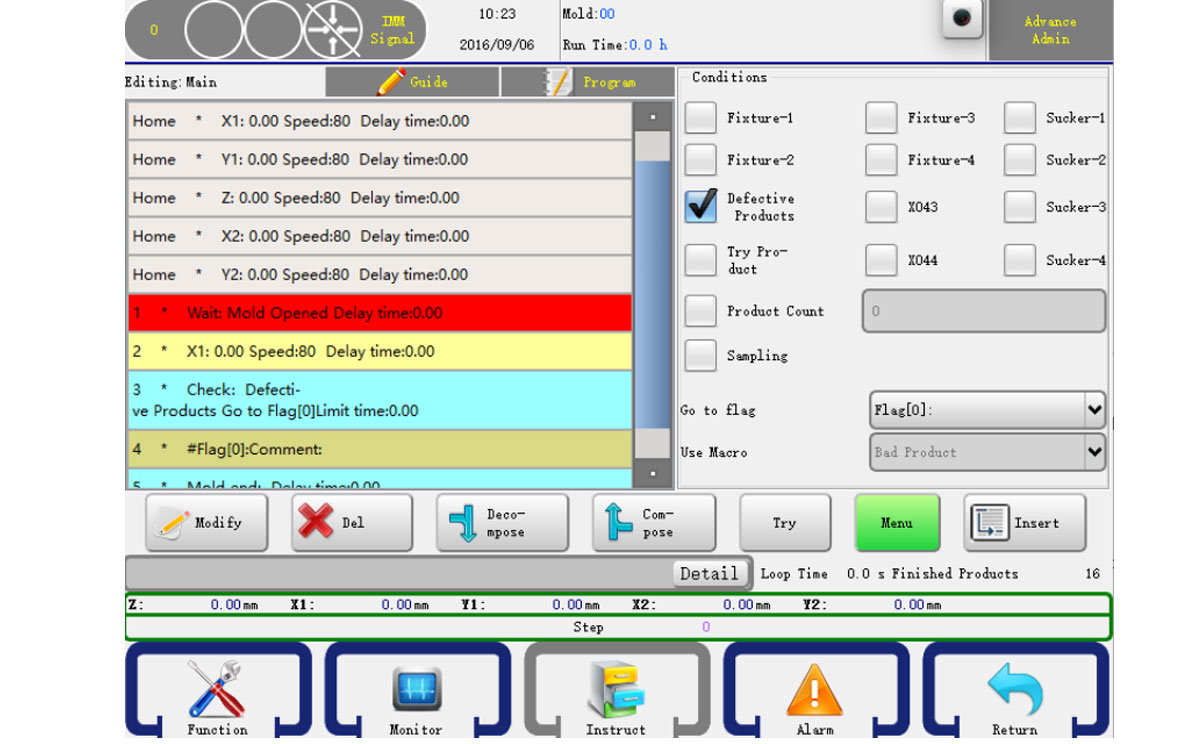
Task: Open the Function wrench and screwdriver icon
Action: (216, 689)
